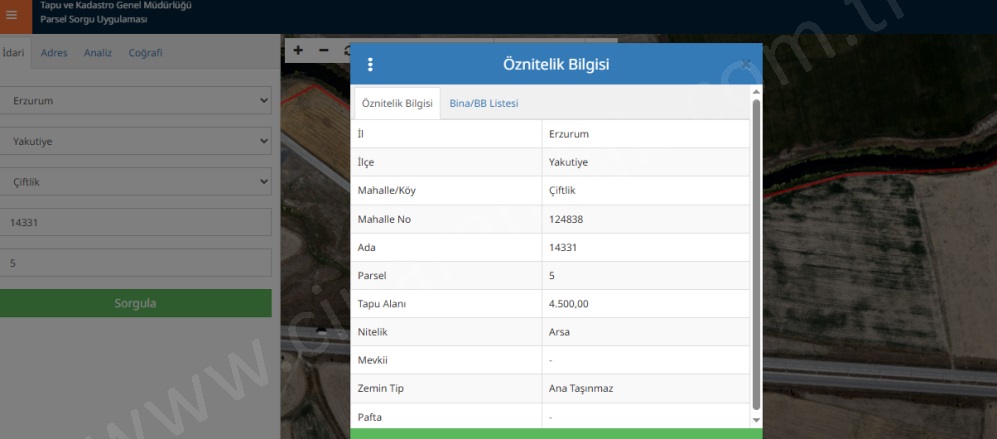Switch to the Bina/BB Listesi tab
Image resolution: width=997 pixels, height=439 pixels.
tap(483, 103)
